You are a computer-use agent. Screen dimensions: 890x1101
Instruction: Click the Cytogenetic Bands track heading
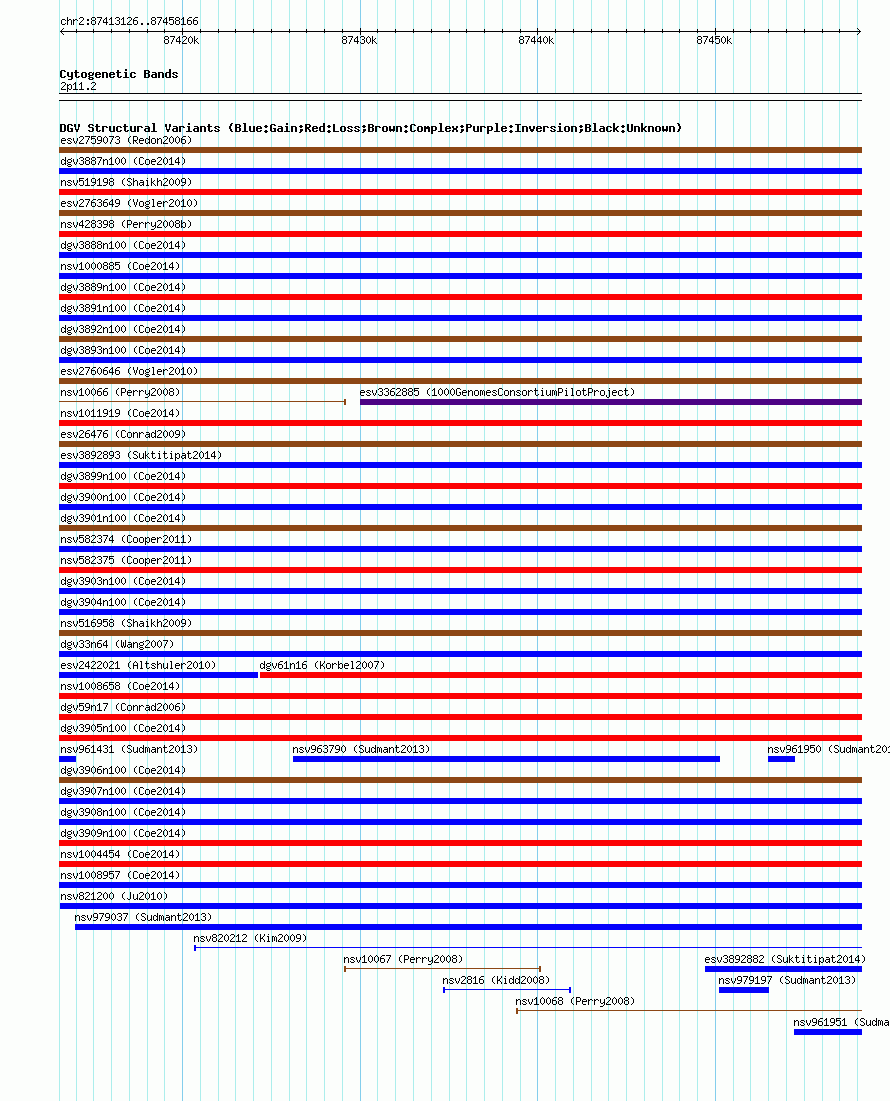tap(119, 74)
